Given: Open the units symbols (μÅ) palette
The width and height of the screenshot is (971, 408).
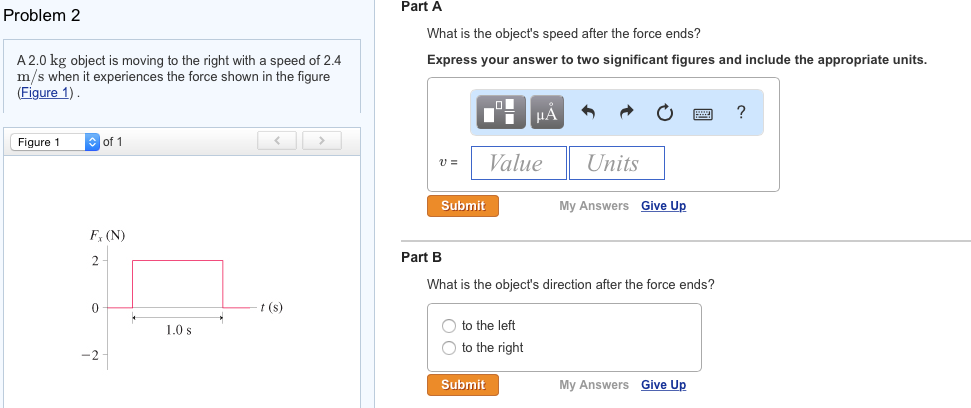Looking at the screenshot, I should (x=546, y=113).
